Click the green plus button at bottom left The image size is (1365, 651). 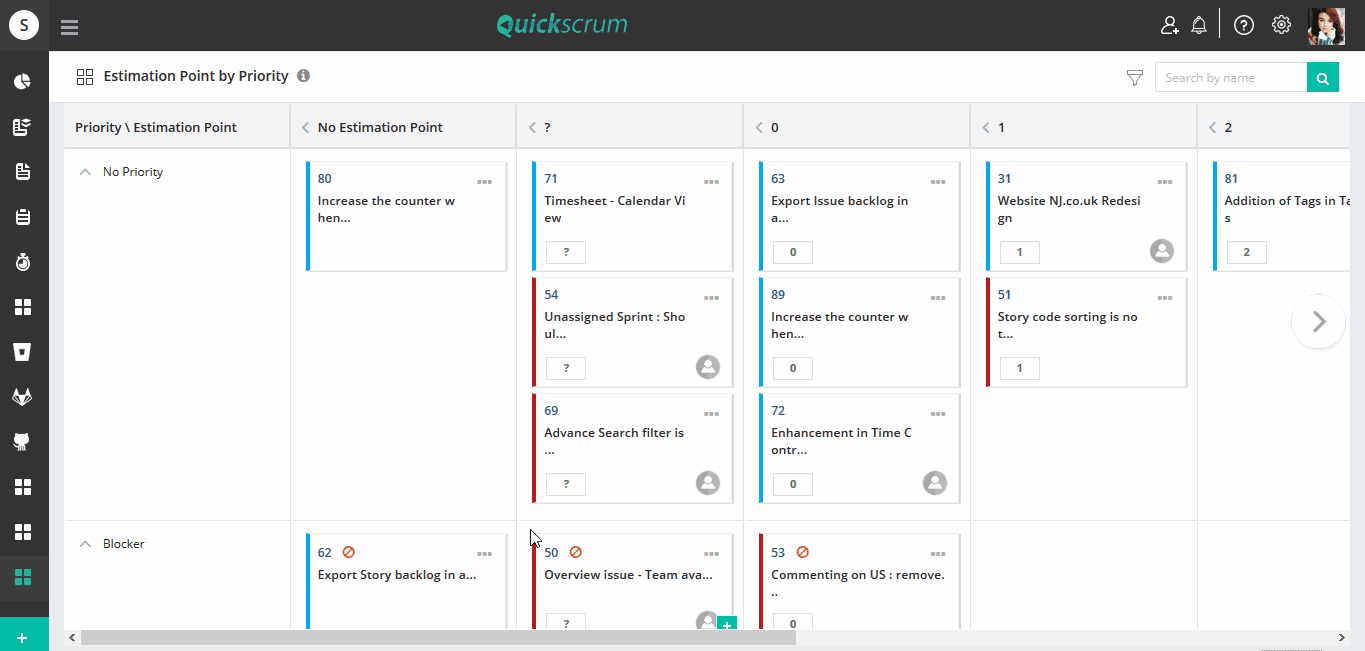tap(24, 634)
